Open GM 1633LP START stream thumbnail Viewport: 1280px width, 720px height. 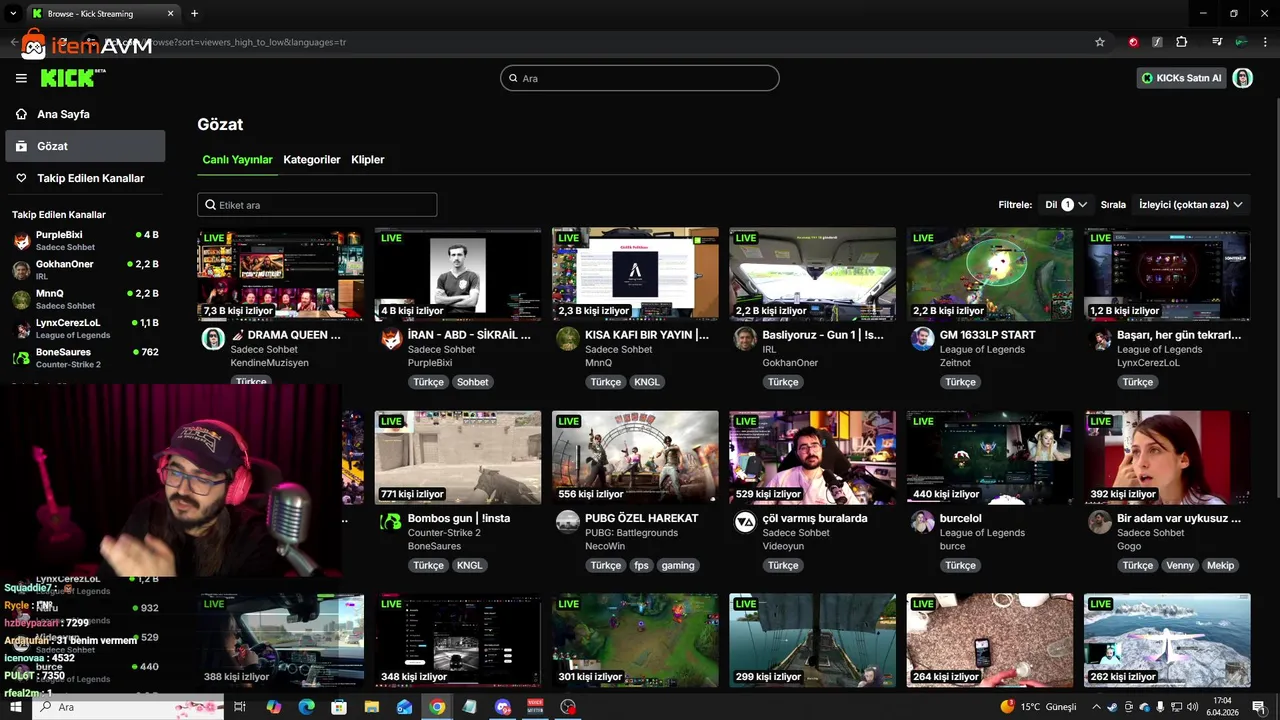pyautogui.click(x=990, y=274)
